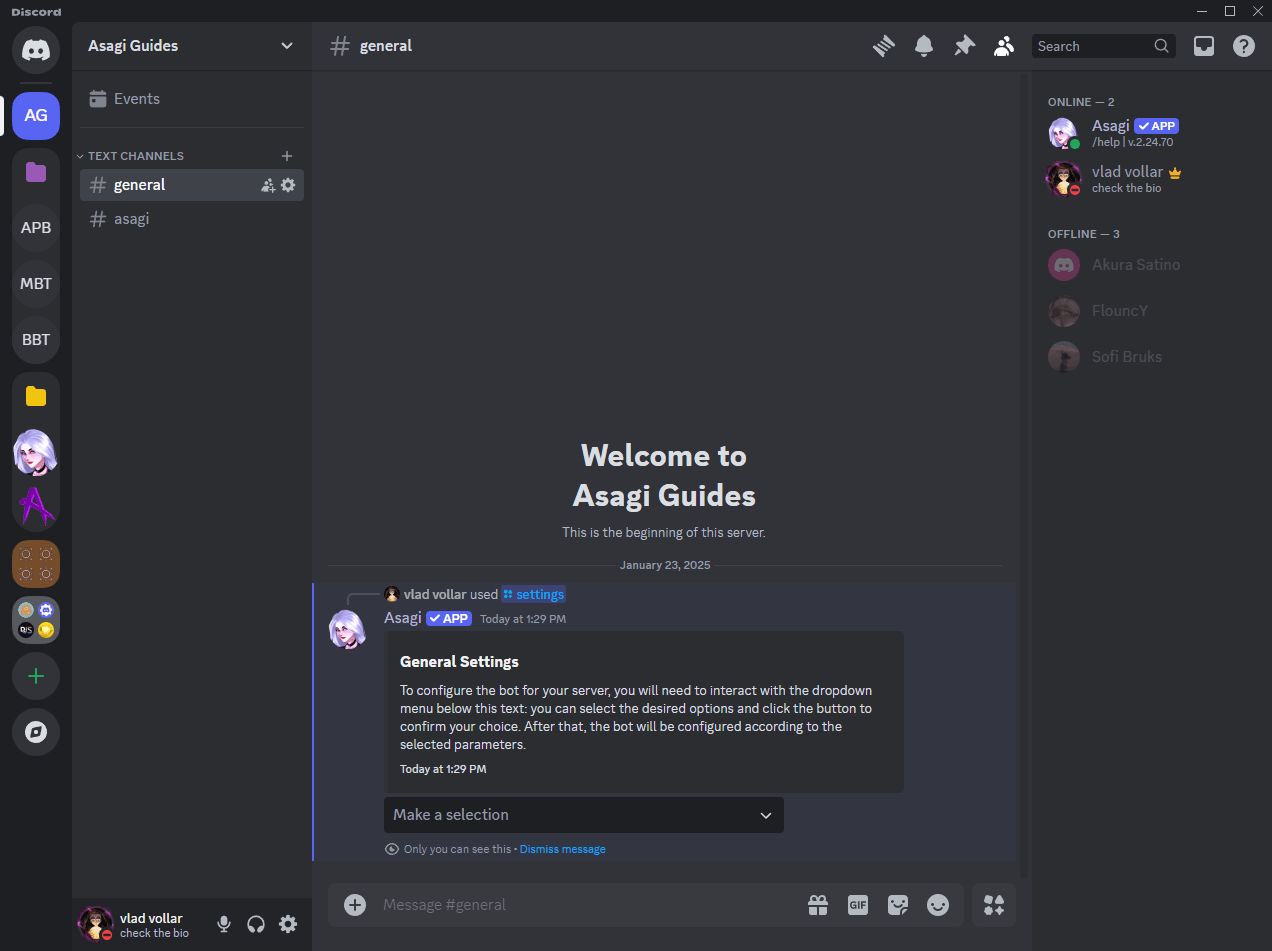This screenshot has width=1272, height=951.
Task: Open notification settings bell icon
Action: (x=924, y=46)
